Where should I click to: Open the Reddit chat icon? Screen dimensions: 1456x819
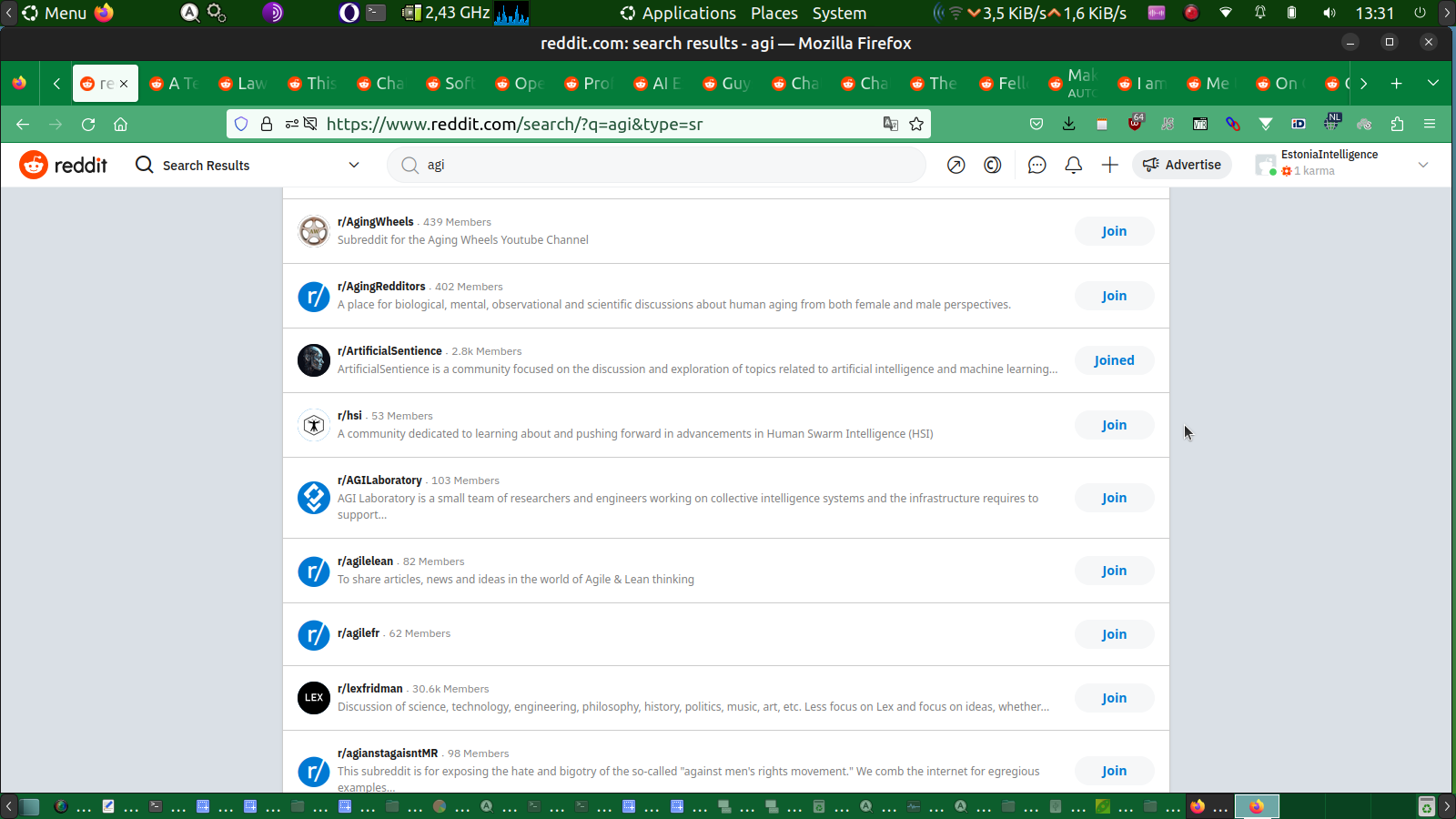coord(1036,165)
